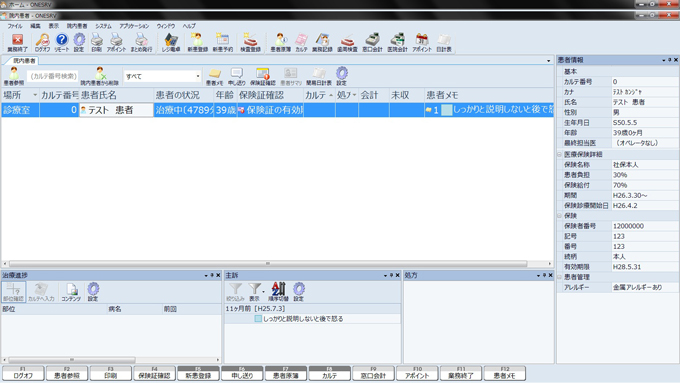Screen dimensions: 680x383
Task: Open 患者情報 panel options dropdown arrow
Action: click(x=664, y=60)
